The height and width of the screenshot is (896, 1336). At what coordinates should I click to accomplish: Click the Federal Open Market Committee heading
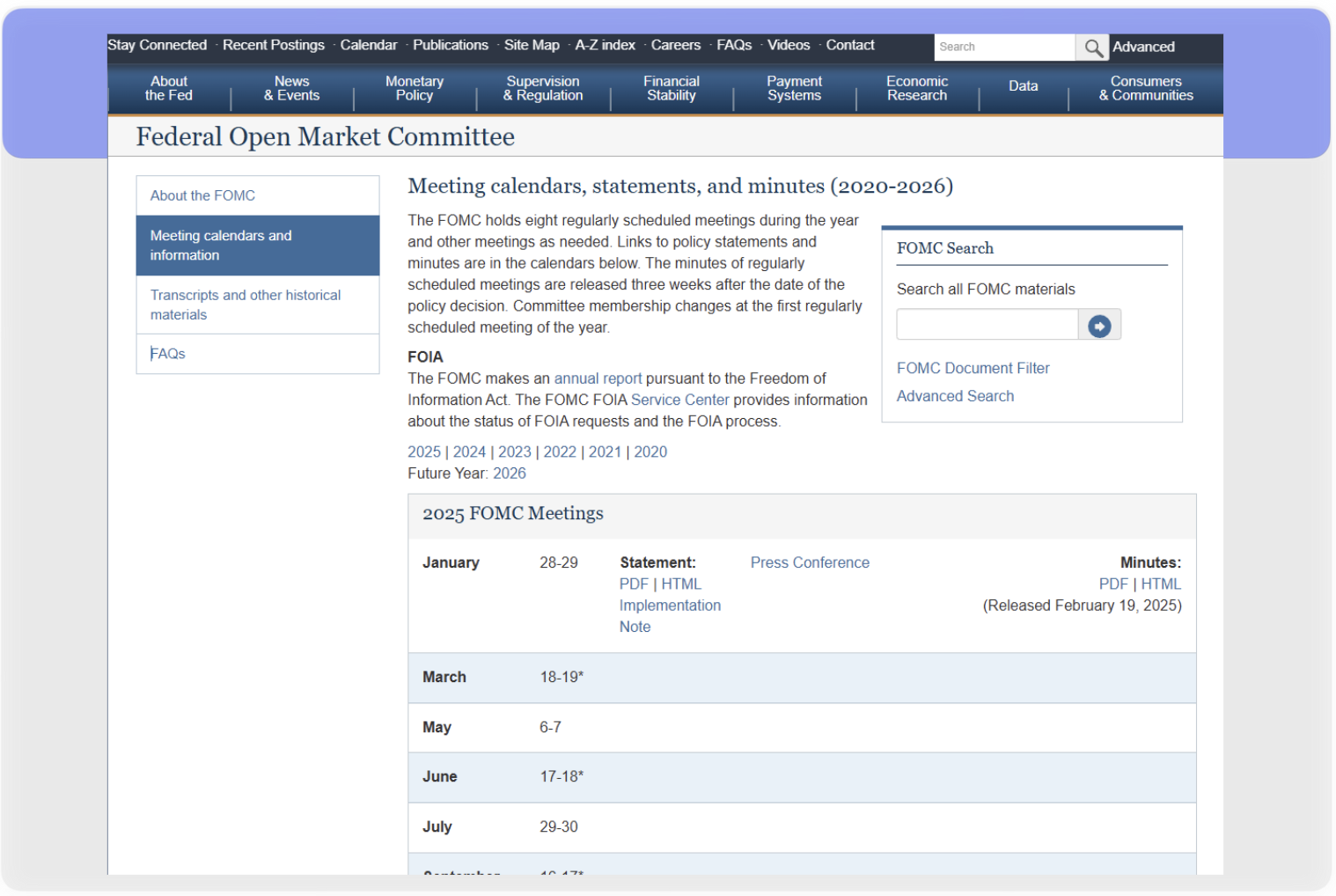(325, 136)
